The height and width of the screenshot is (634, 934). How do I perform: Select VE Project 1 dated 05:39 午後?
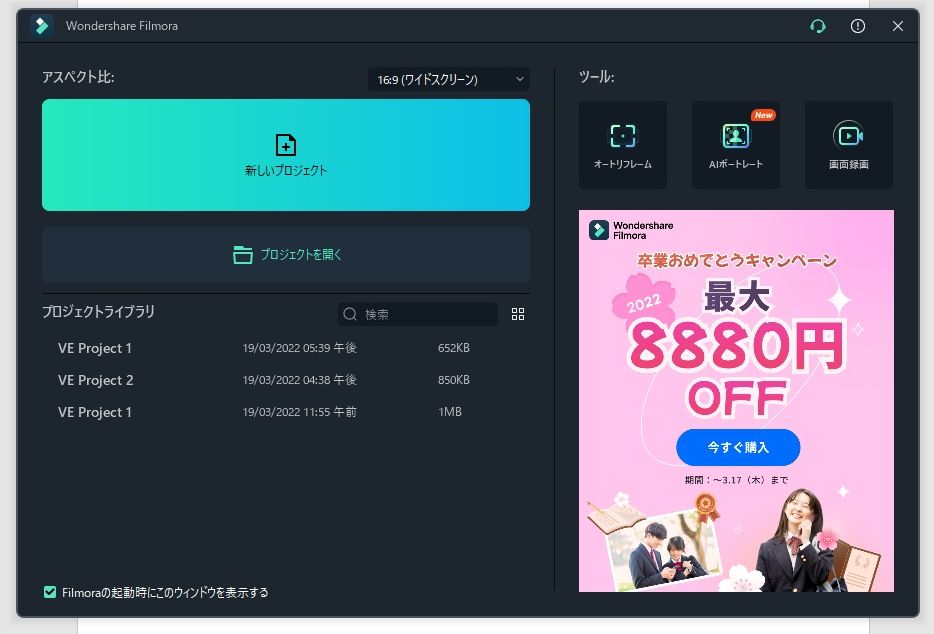pos(286,348)
